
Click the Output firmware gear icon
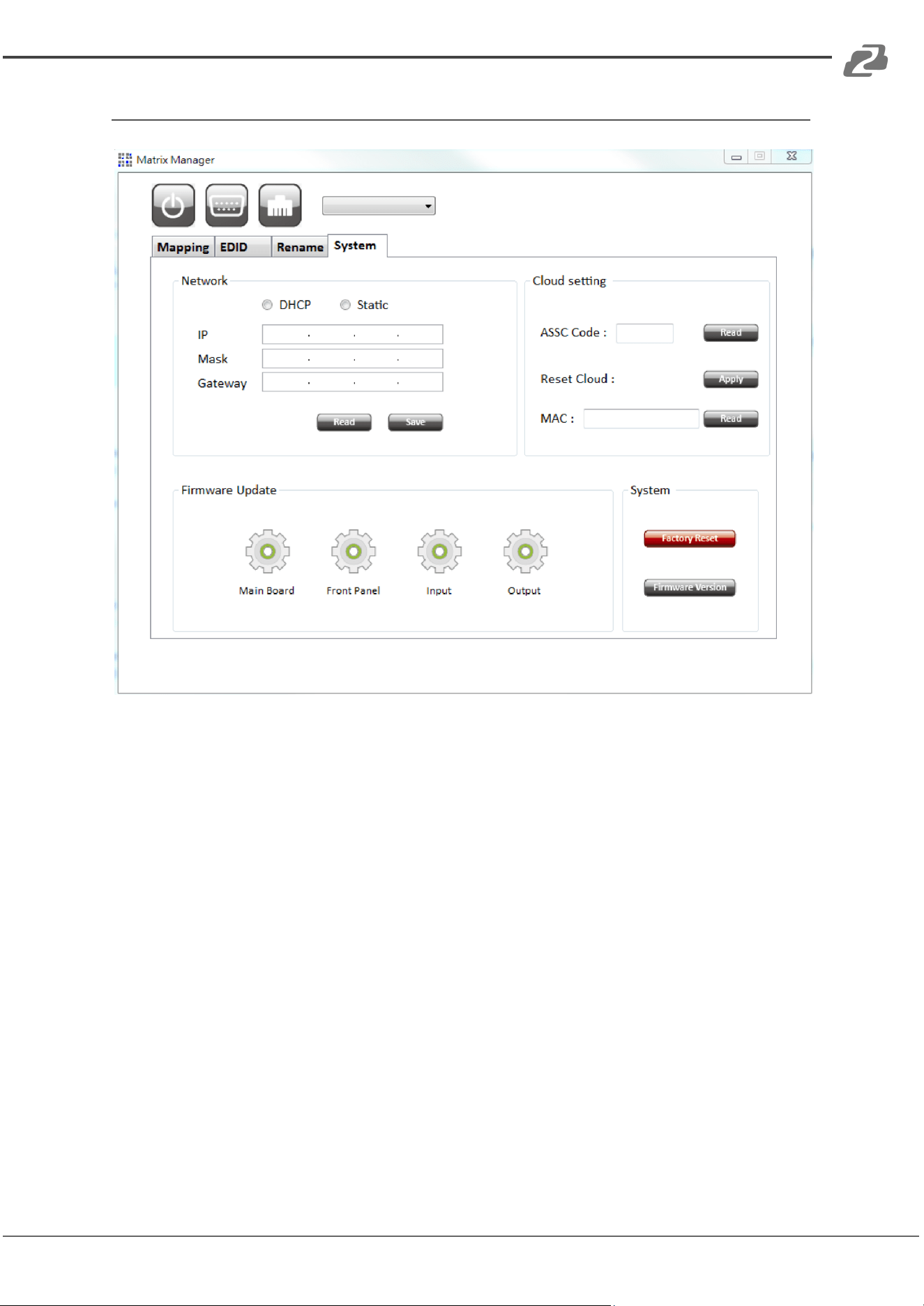(x=525, y=551)
